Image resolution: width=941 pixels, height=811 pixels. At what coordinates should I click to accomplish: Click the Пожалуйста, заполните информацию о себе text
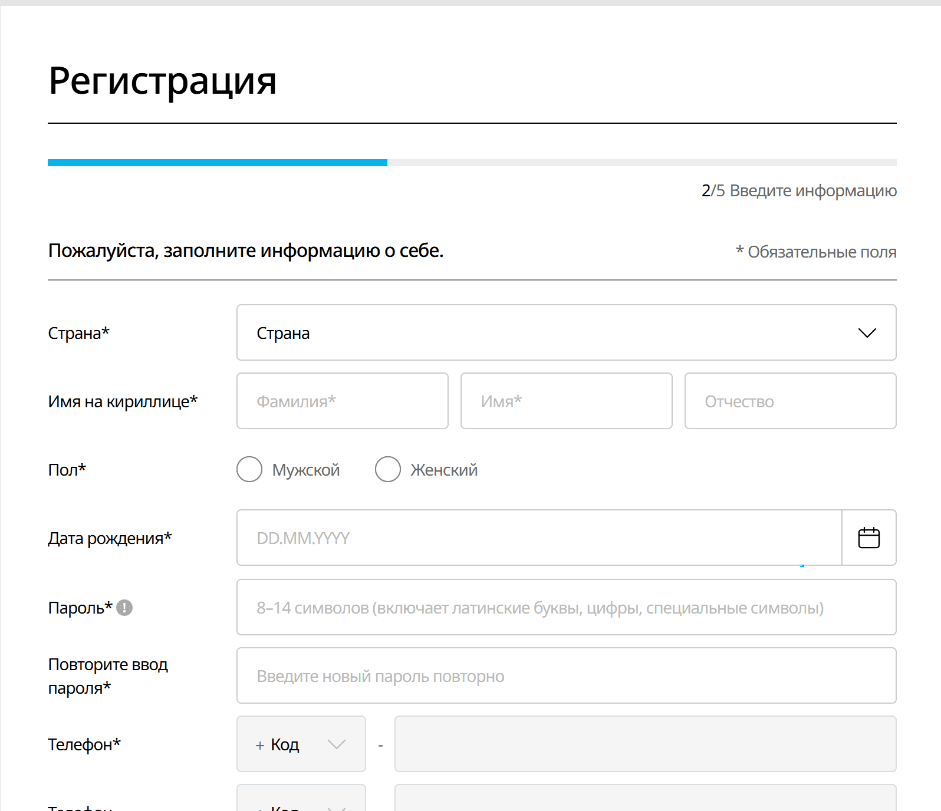click(245, 251)
